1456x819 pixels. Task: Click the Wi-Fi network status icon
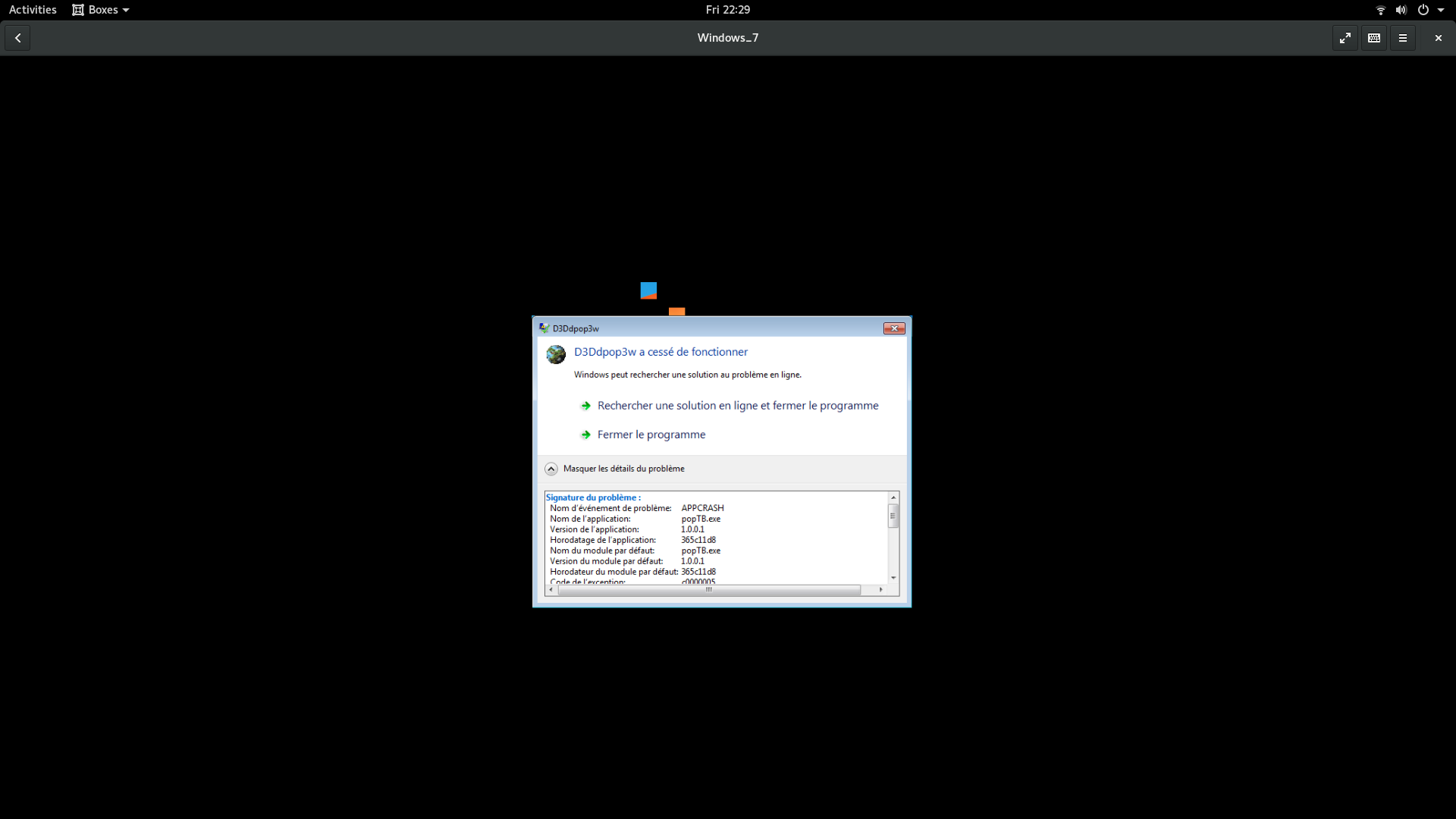point(1380,10)
